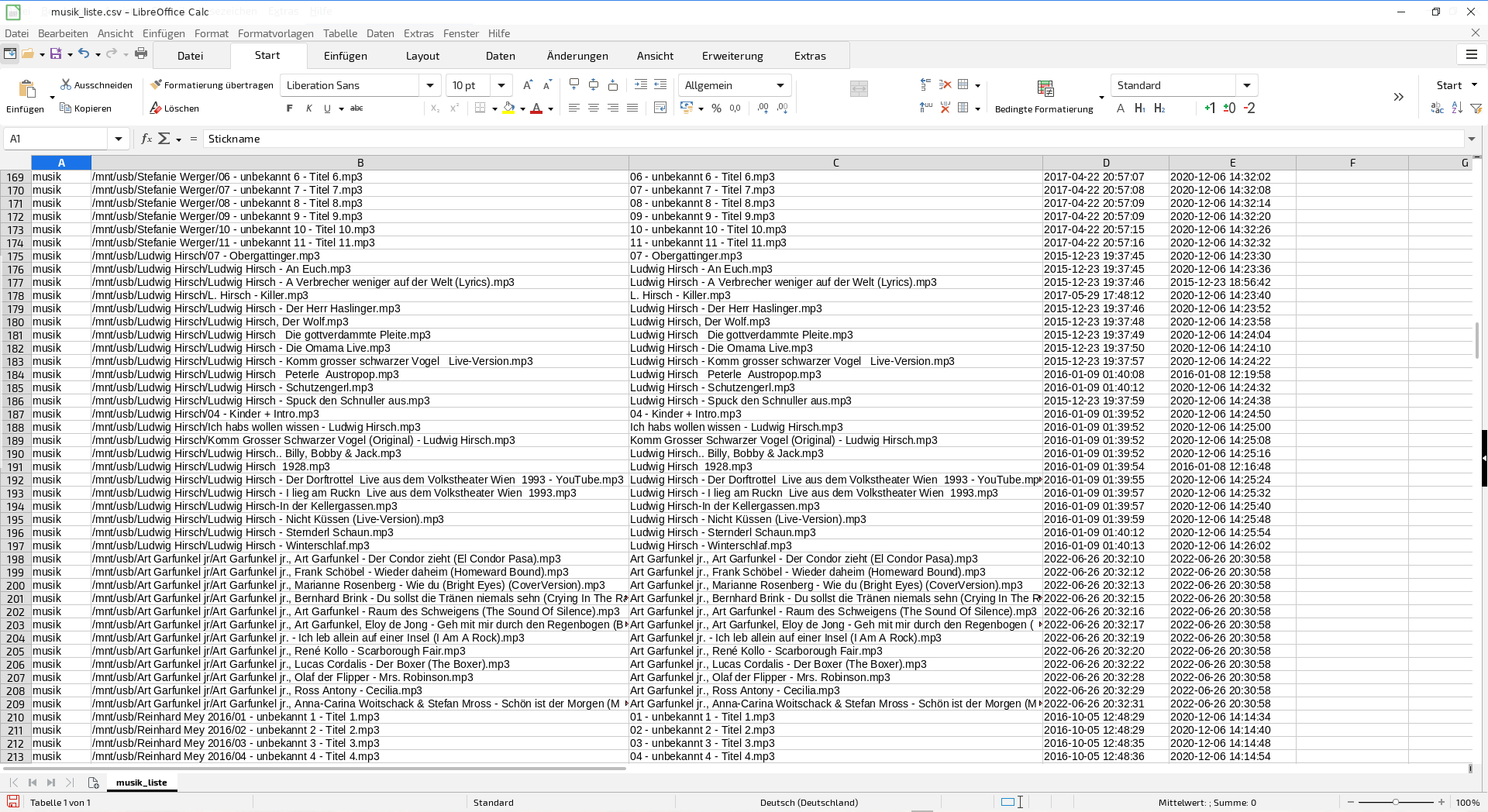The image size is (1488, 812).
Task: Toggle strikethrough text formatting
Action: (356, 108)
